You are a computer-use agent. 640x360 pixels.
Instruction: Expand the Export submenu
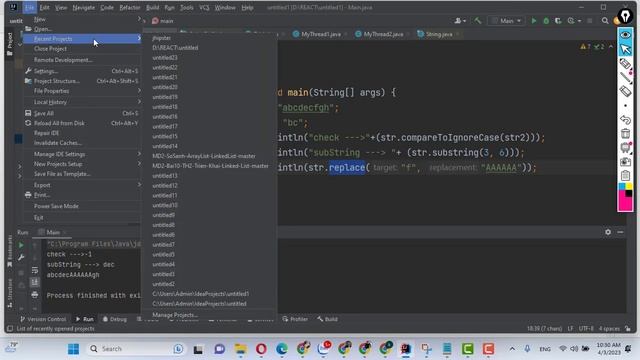pos(82,185)
